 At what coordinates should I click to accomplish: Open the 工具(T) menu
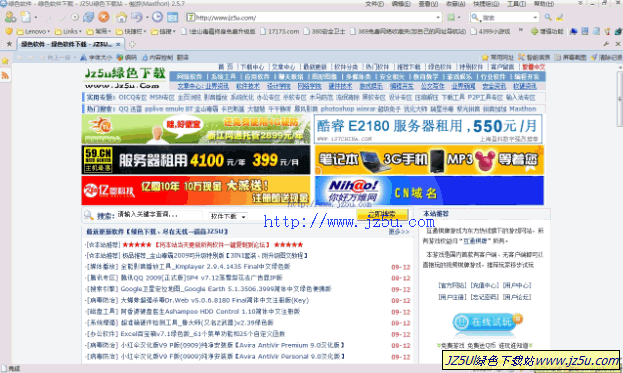pyautogui.click(x=516, y=4)
